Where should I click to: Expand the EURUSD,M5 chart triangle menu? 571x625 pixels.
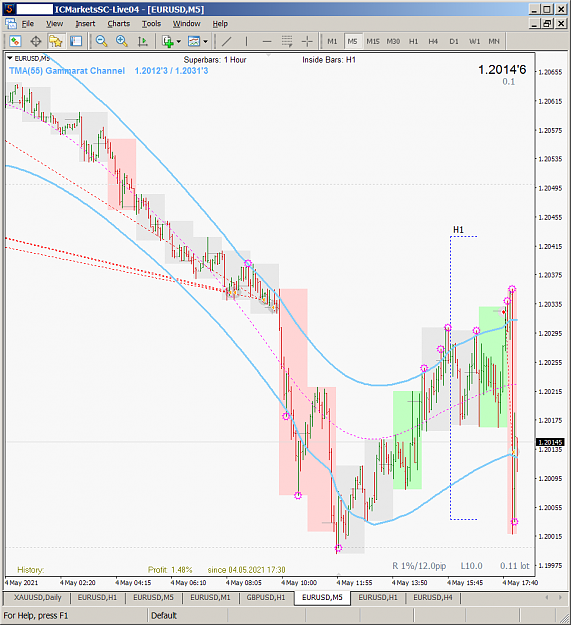pyautogui.click(x=10, y=58)
